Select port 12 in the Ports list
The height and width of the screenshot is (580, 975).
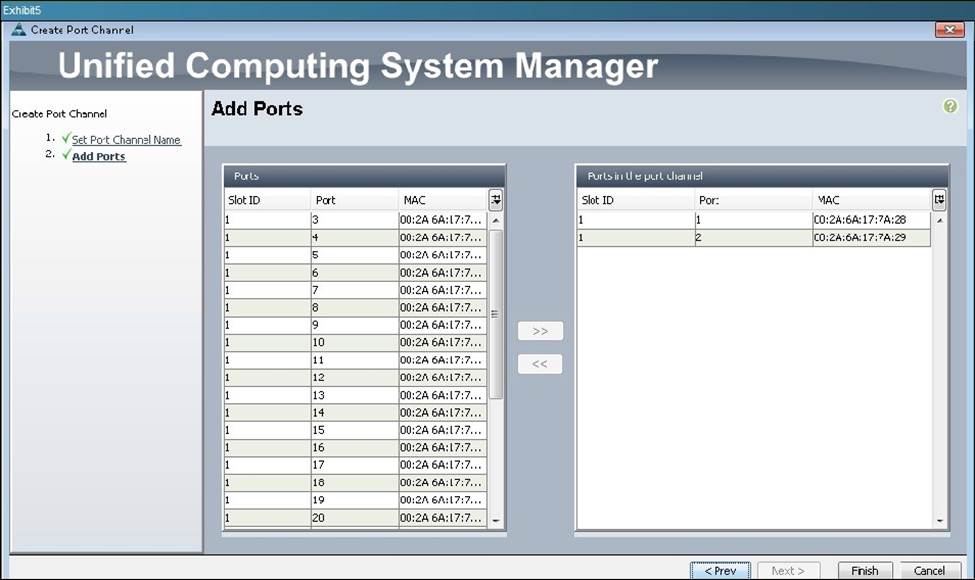[x=356, y=377]
